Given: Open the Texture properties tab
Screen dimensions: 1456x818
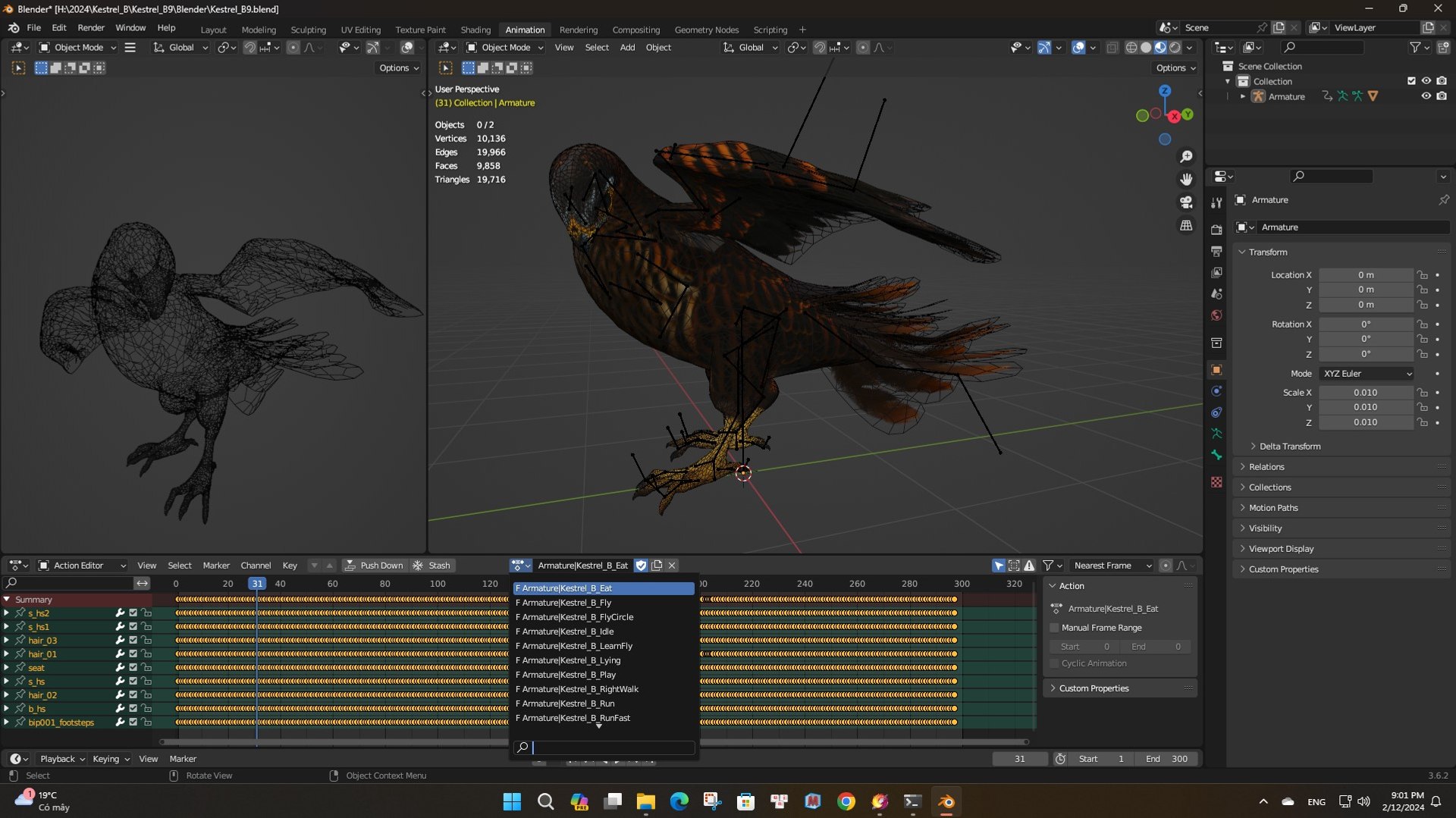Looking at the screenshot, I should 1216,482.
